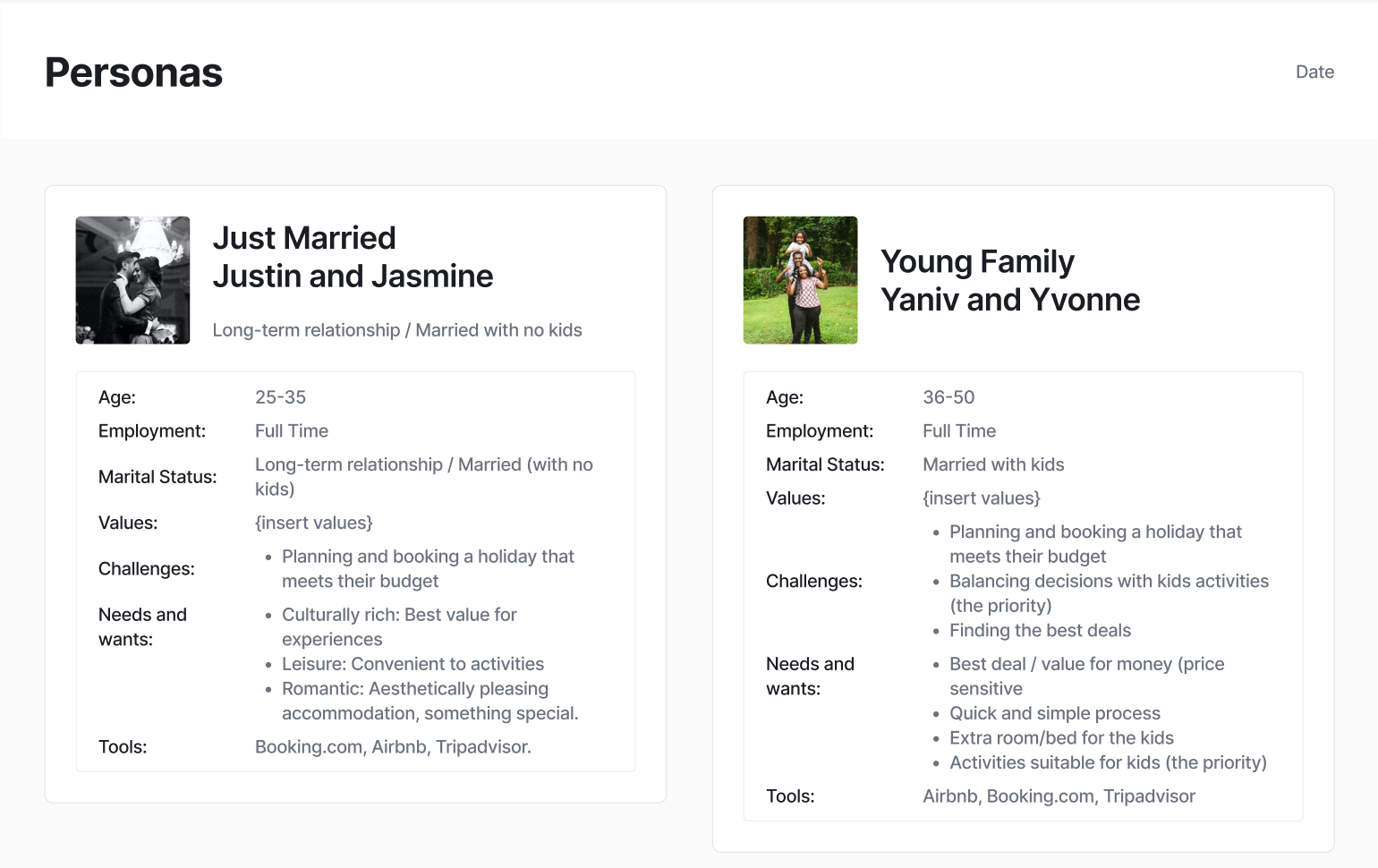Click the "Just Married Justin and Jasmine" heading
This screenshot has width=1378, height=868.
click(x=353, y=257)
